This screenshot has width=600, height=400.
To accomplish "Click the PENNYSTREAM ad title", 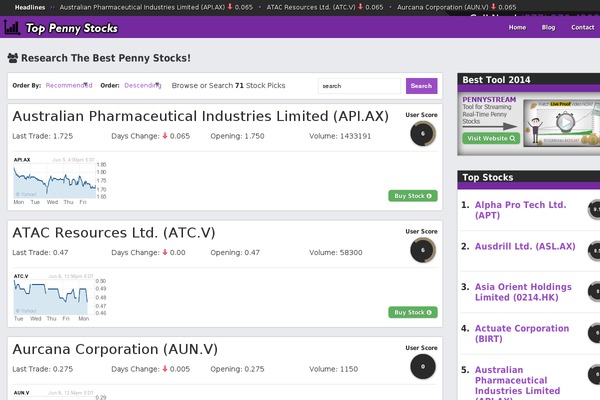I will pos(489,100).
